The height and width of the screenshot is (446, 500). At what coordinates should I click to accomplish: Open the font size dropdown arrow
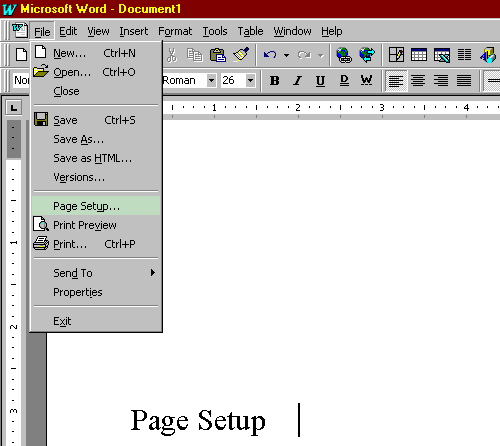[251, 80]
